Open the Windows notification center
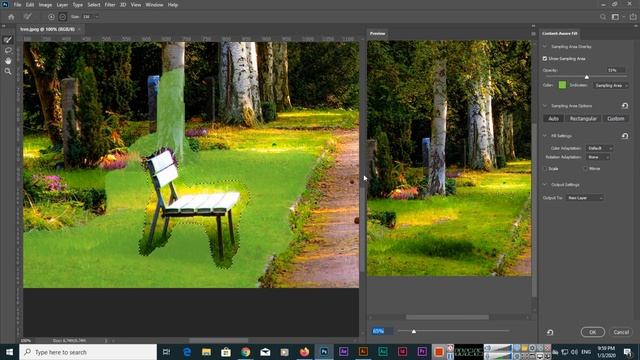The width and height of the screenshot is (640, 360). pyautogui.click(x=628, y=352)
